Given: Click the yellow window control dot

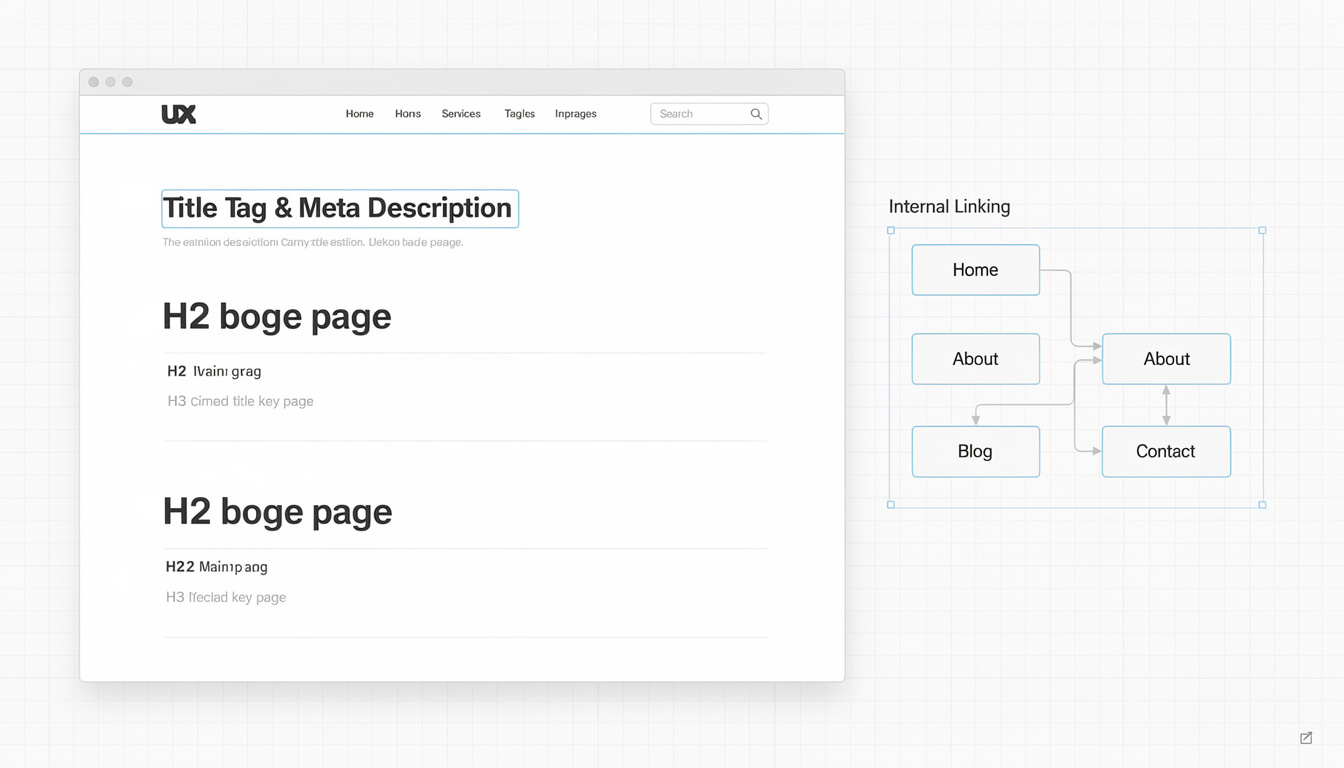Looking at the screenshot, I should click(x=110, y=81).
